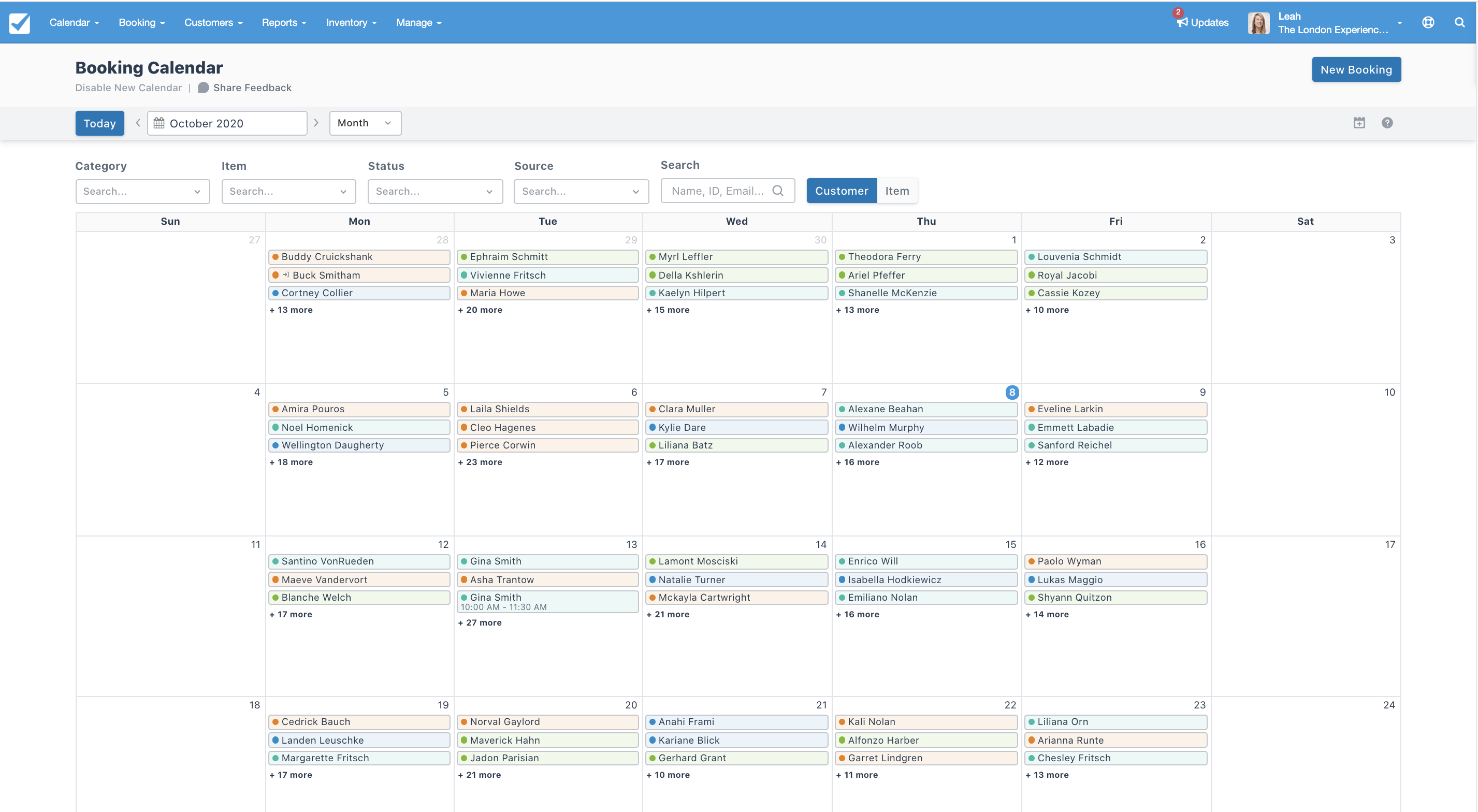
Task: Open Myrl Leffler booking
Action: (x=737, y=256)
